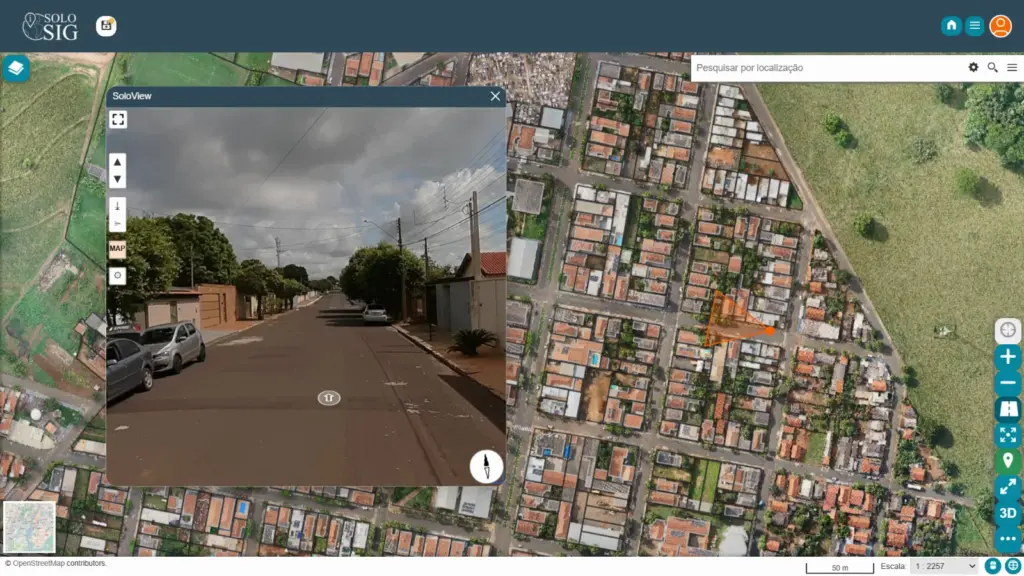
Task: Click the home icon in the top bar
Action: [951, 25]
